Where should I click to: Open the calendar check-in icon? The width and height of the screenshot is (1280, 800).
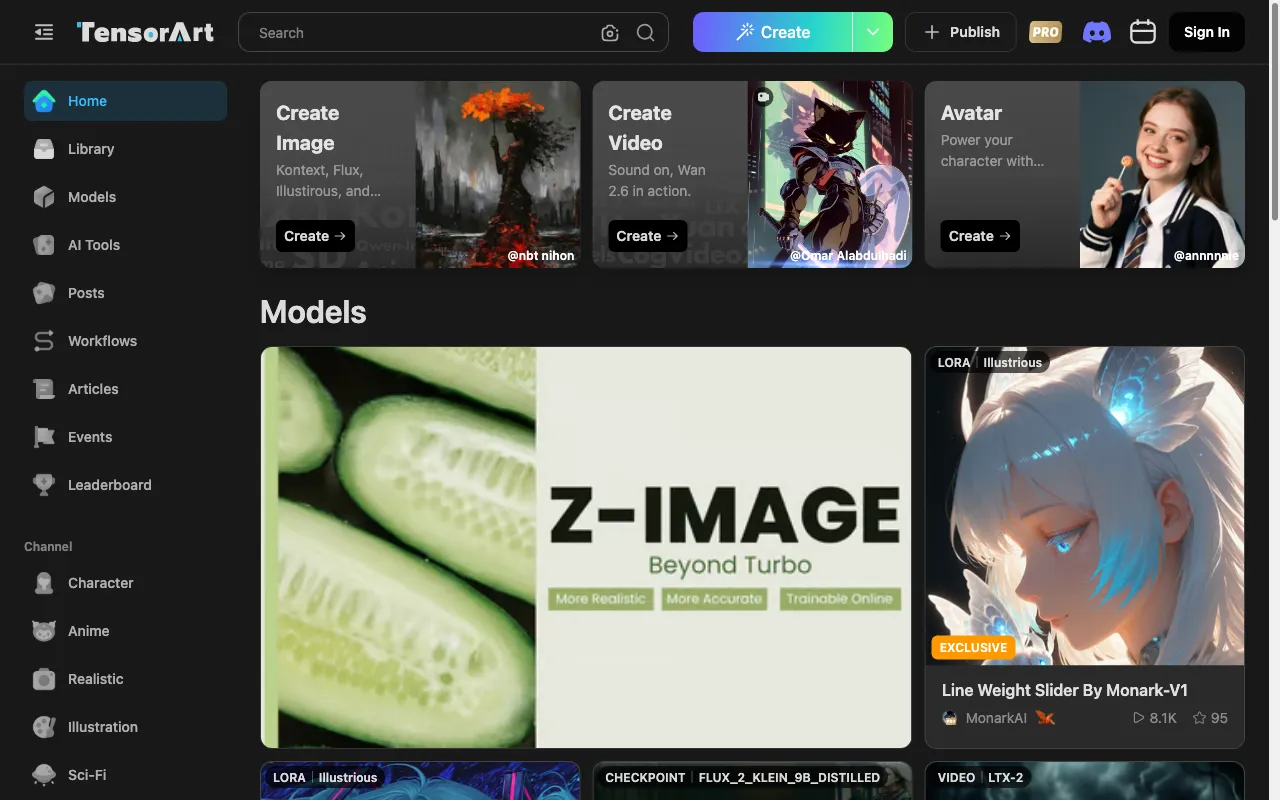pyautogui.click(x=1143, y=32)
